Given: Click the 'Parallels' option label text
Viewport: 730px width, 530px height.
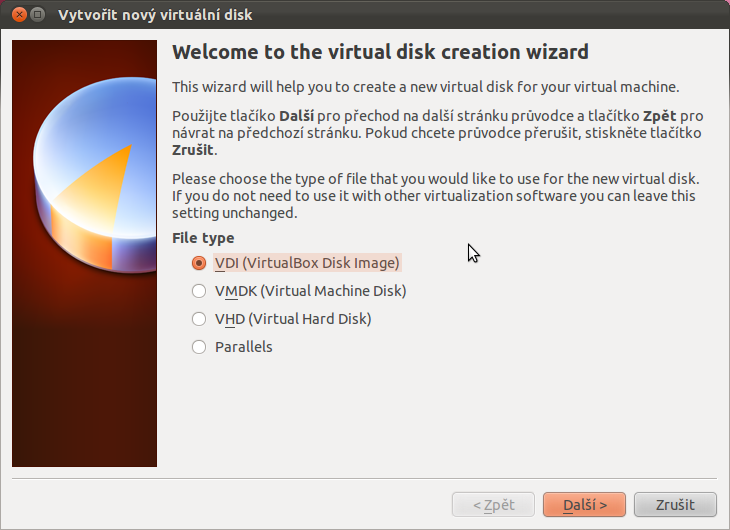Looking at the screenshot, I should click(x=243, y=347).
